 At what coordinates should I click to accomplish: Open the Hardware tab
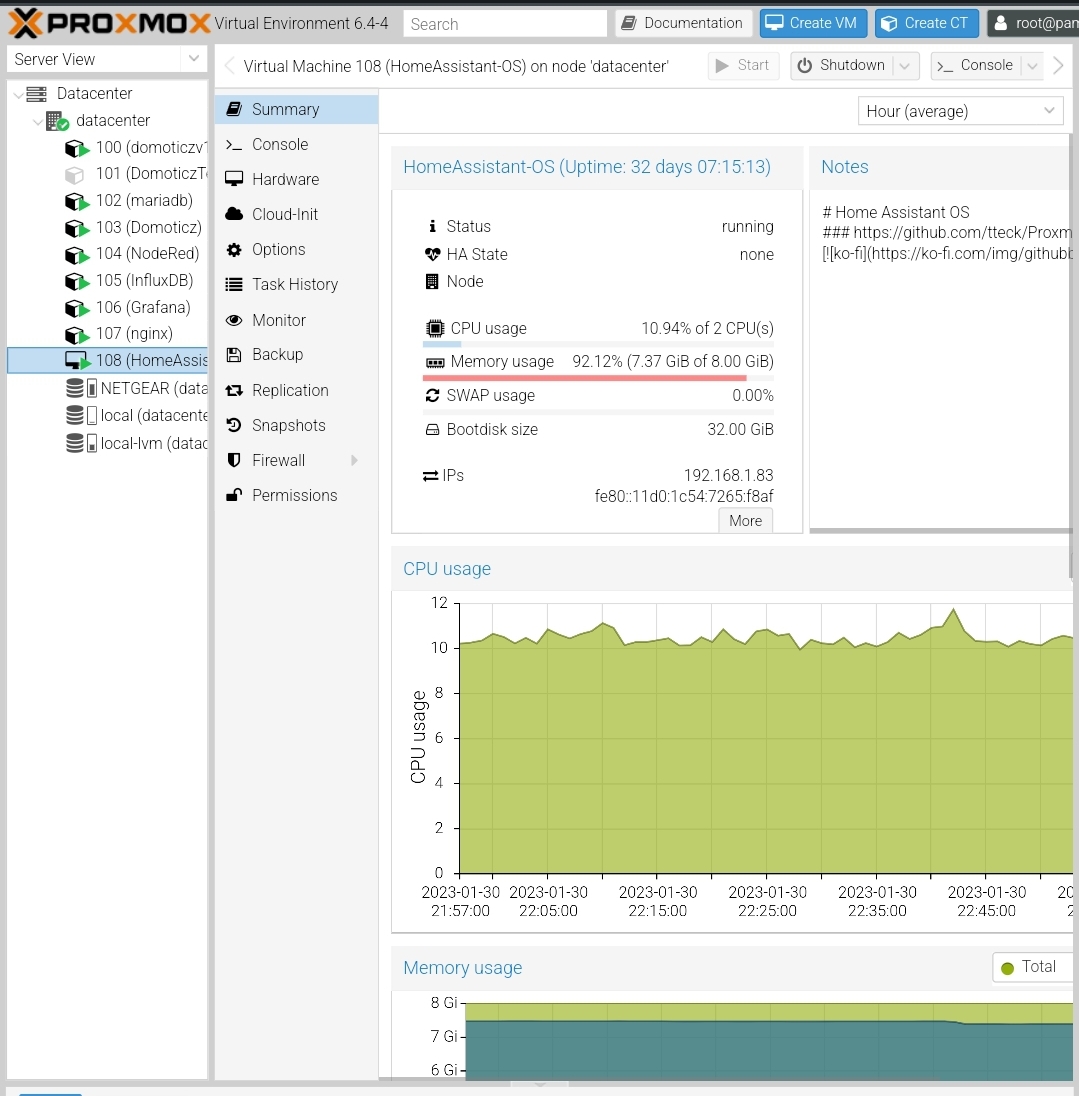pyautogui.click(x=296, y=180)
